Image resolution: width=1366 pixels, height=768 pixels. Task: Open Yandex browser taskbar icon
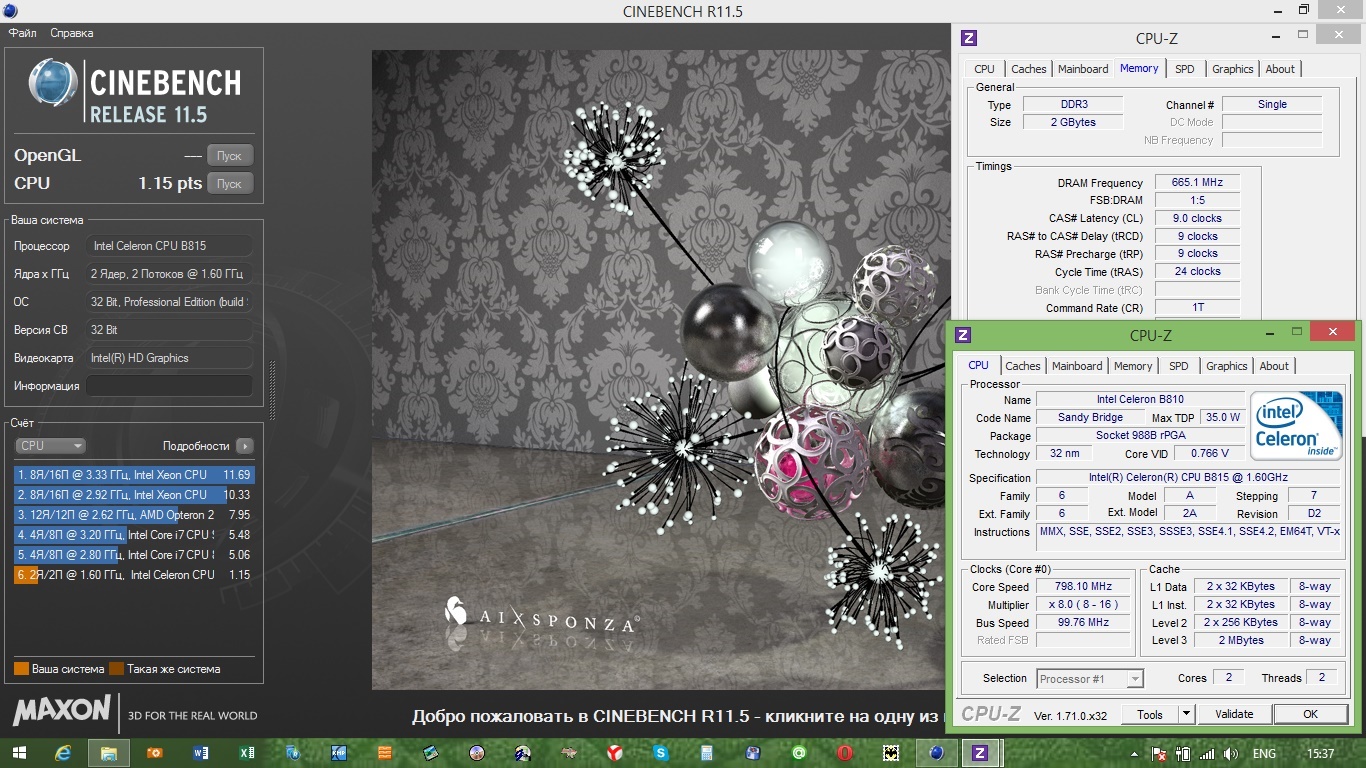point(615,753)
